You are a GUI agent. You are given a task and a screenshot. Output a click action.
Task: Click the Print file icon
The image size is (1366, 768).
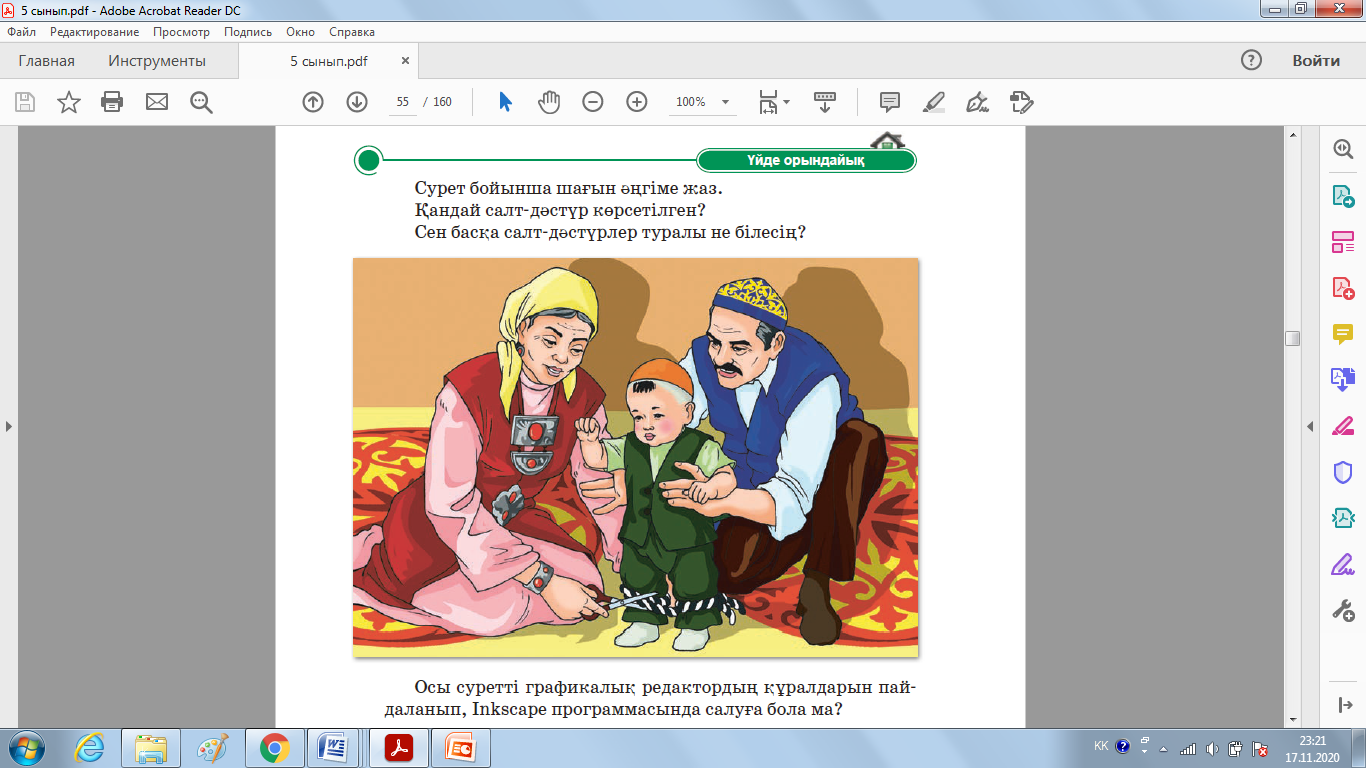(112, 102)
